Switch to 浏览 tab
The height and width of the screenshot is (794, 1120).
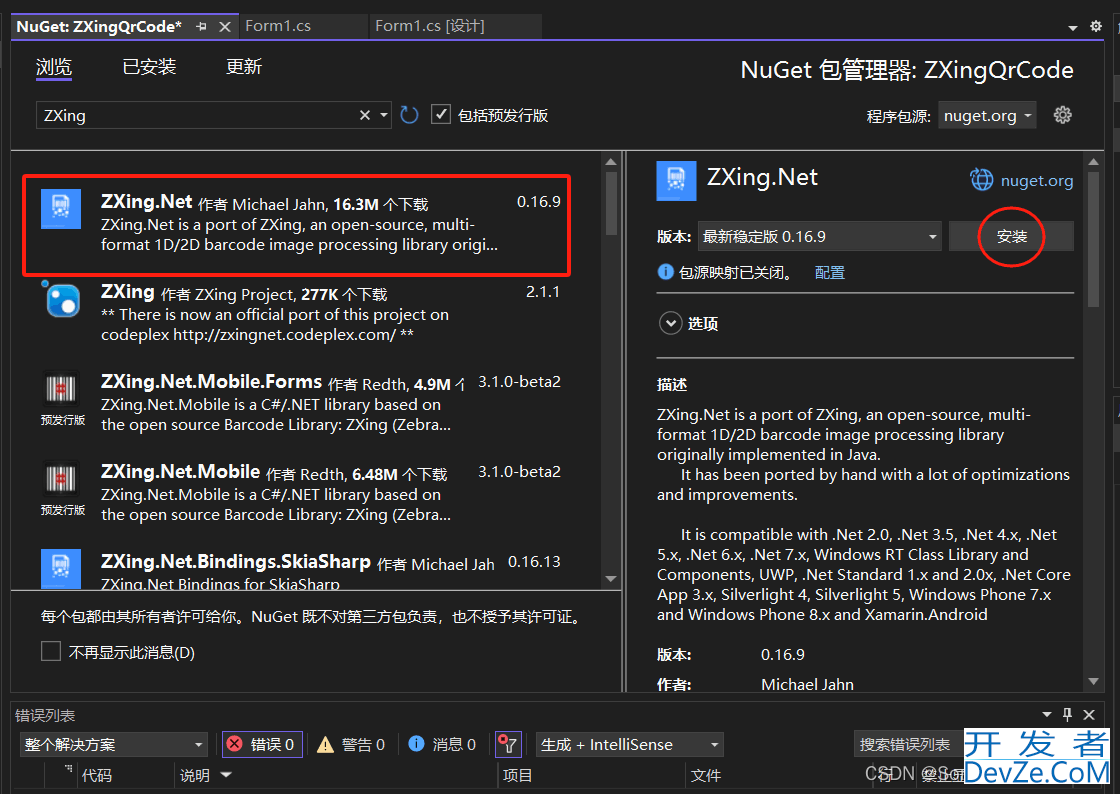click(x=54, y=67)
